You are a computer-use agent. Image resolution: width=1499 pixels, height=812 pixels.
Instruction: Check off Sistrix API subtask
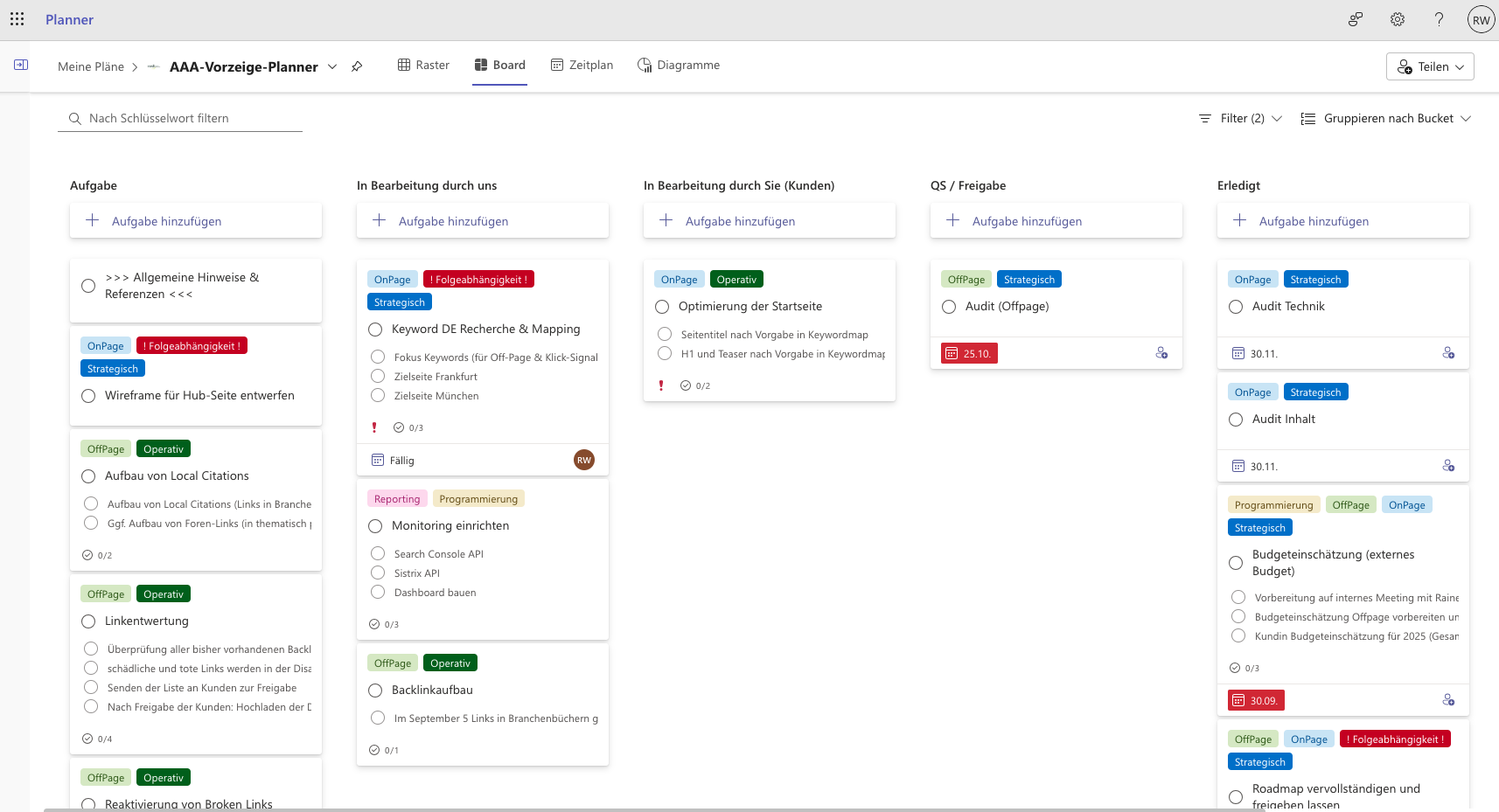pyautogui.click(x=378, y=573)
